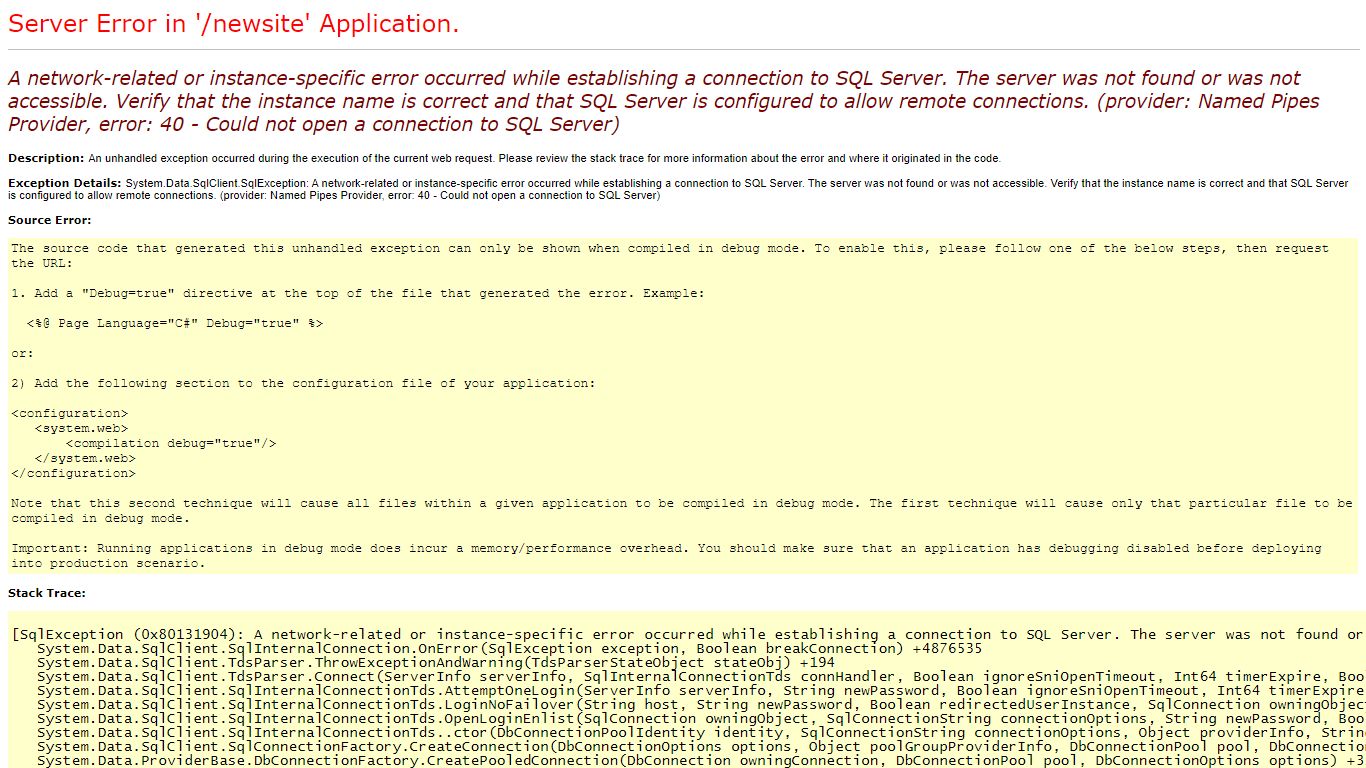Click the <compilation debug="true"/> line
1366x768 pixels.
click(171, 443)
